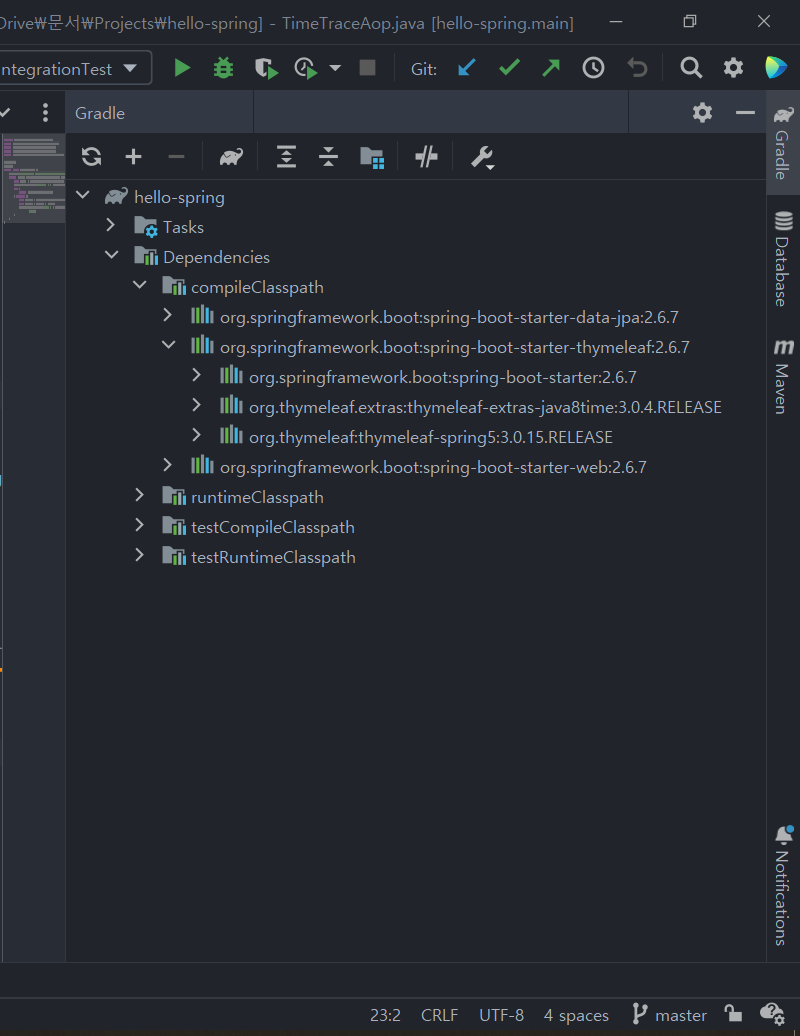Open Search Everywhere magnifier
The image size is (800, 1036).
(691, 67)
